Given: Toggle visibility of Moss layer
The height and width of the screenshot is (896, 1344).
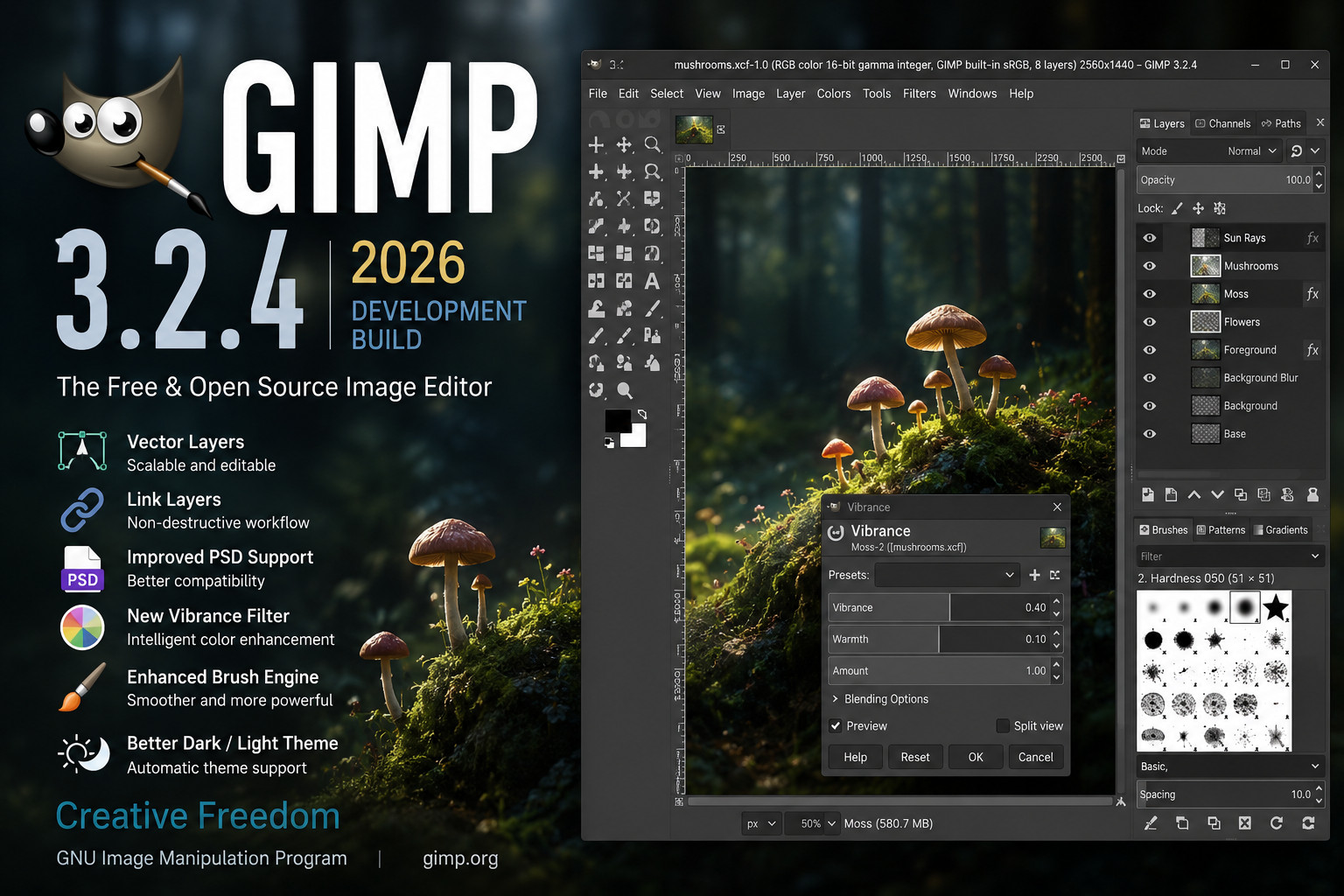Looking at the screenshot, I should (1150, 294).
